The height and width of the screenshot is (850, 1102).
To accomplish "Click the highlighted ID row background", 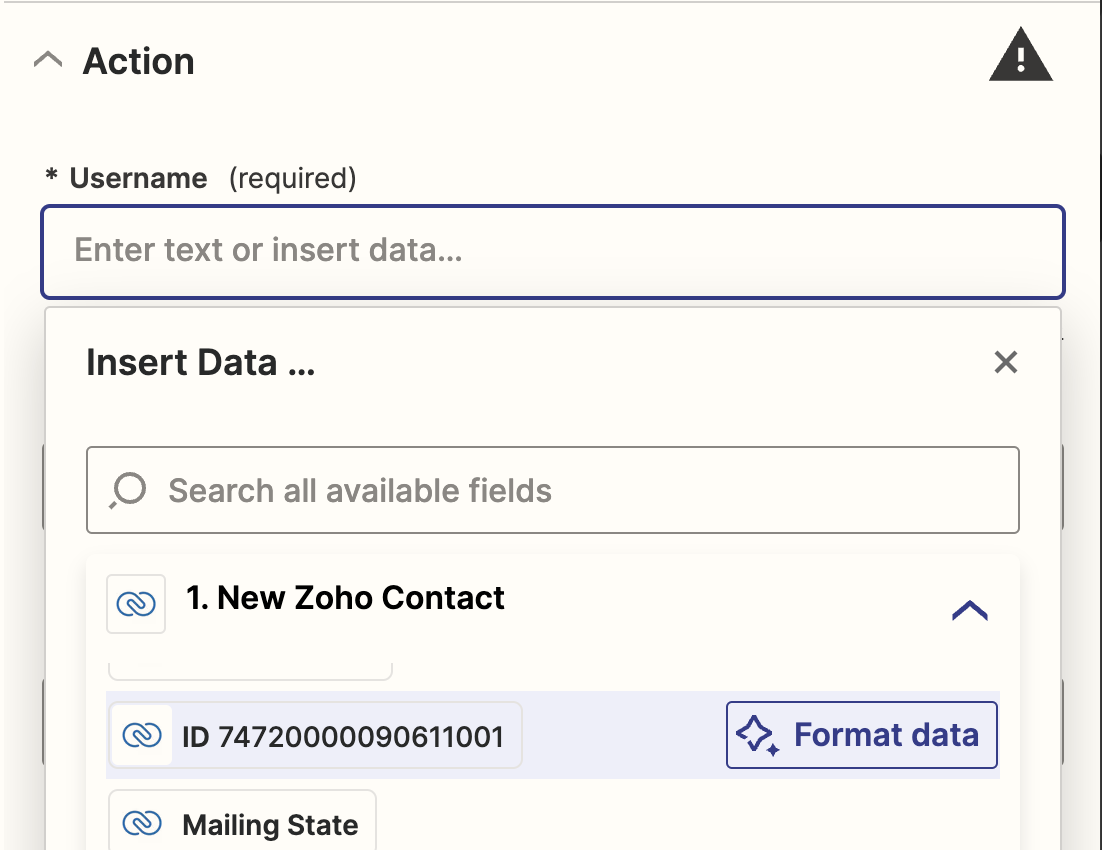I will (620, 736).
